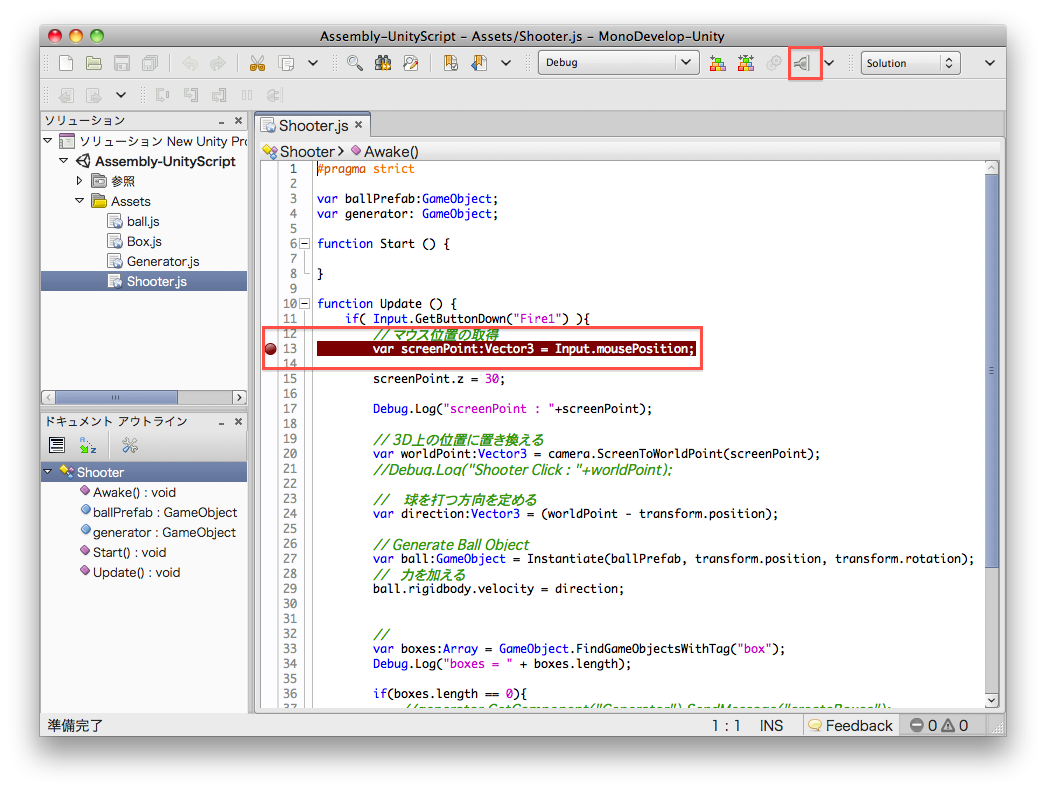1046x791 pixels.
Task: Click the Undo arrow icon
Action: coord(190,63)
